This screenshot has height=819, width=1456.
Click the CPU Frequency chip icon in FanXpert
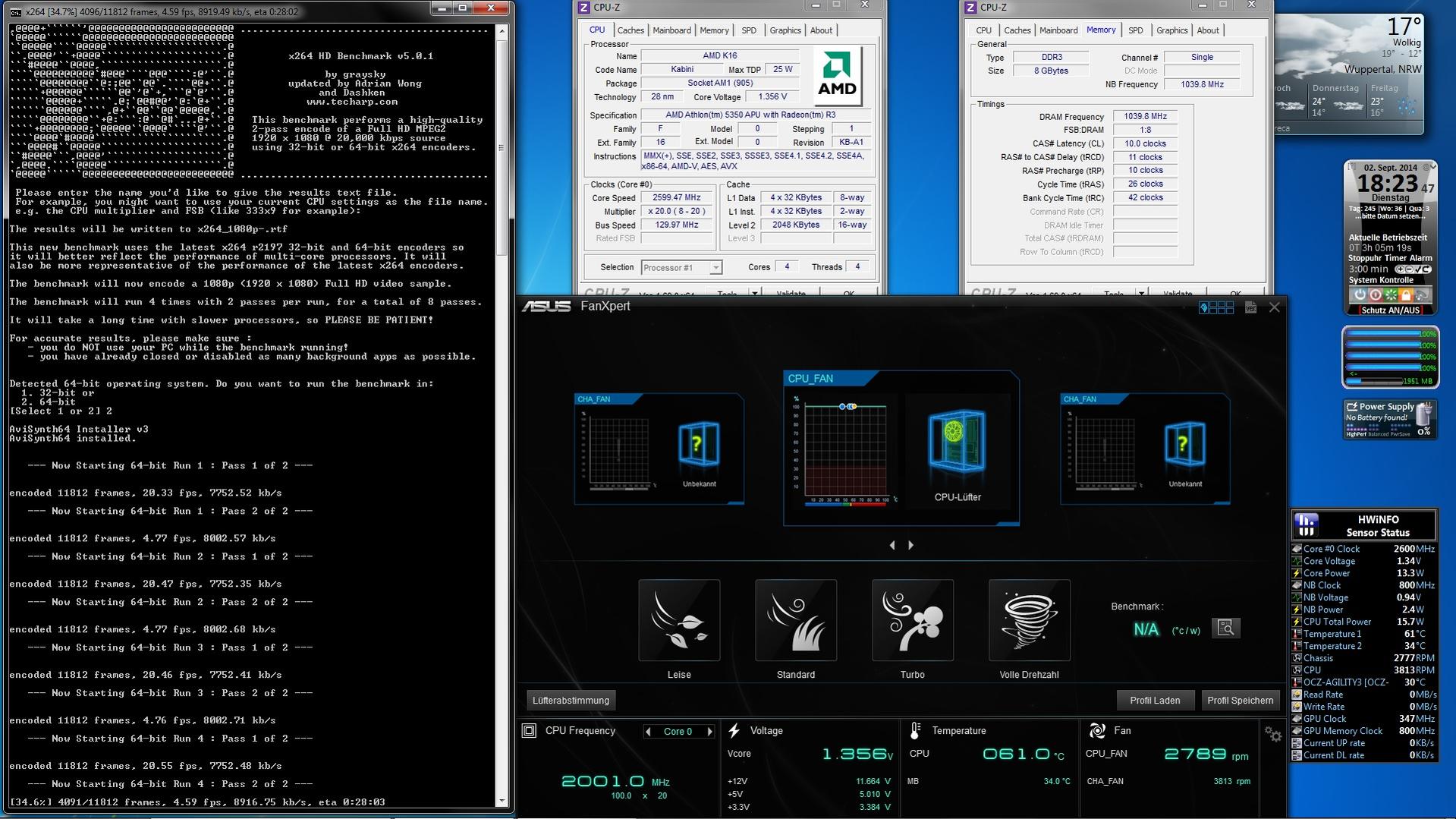(529, 731)
